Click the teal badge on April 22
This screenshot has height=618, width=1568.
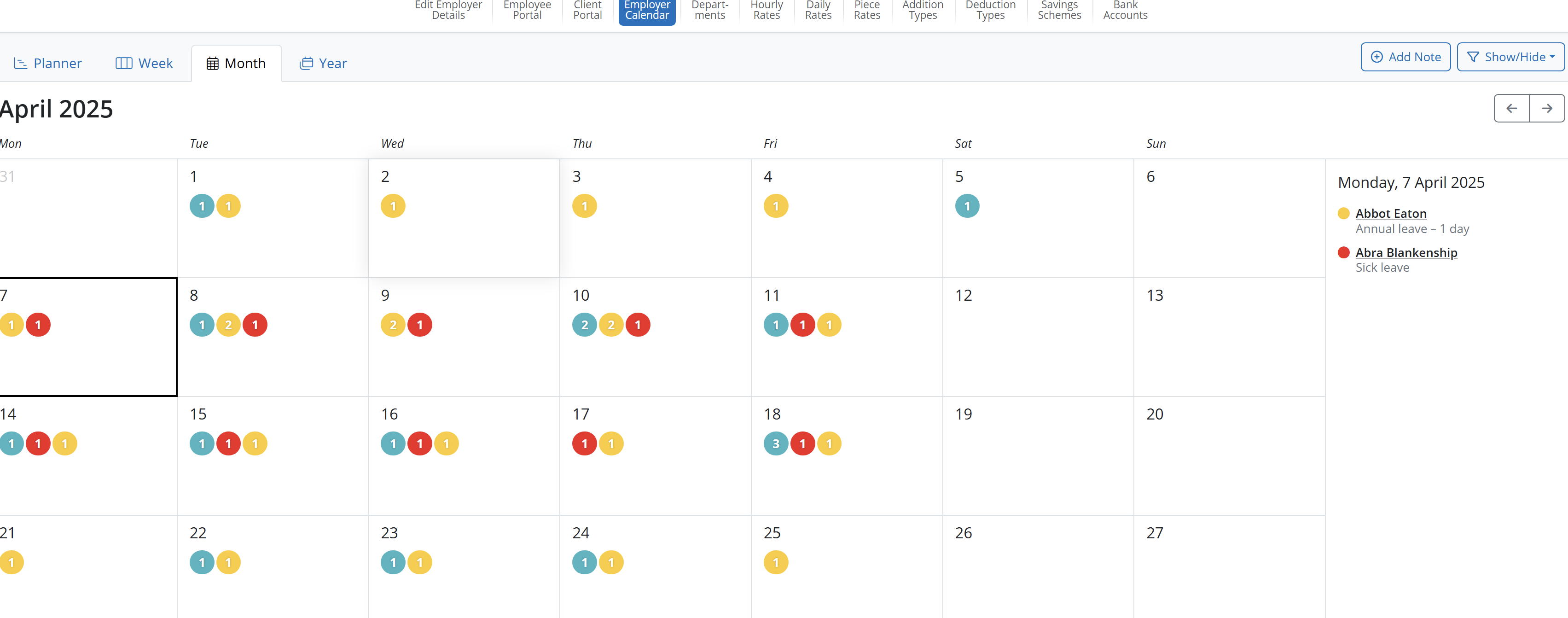(x=202, y=563)
